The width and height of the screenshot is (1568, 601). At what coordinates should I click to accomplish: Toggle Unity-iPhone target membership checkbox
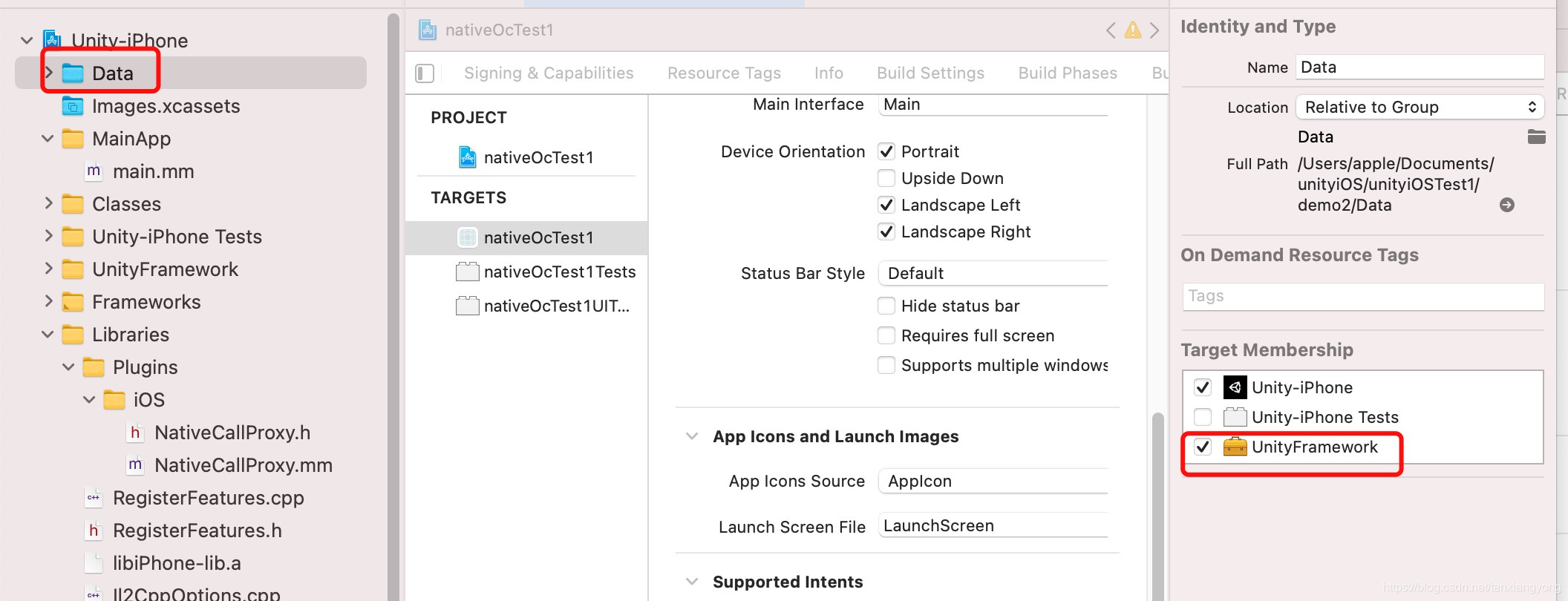1203,387
